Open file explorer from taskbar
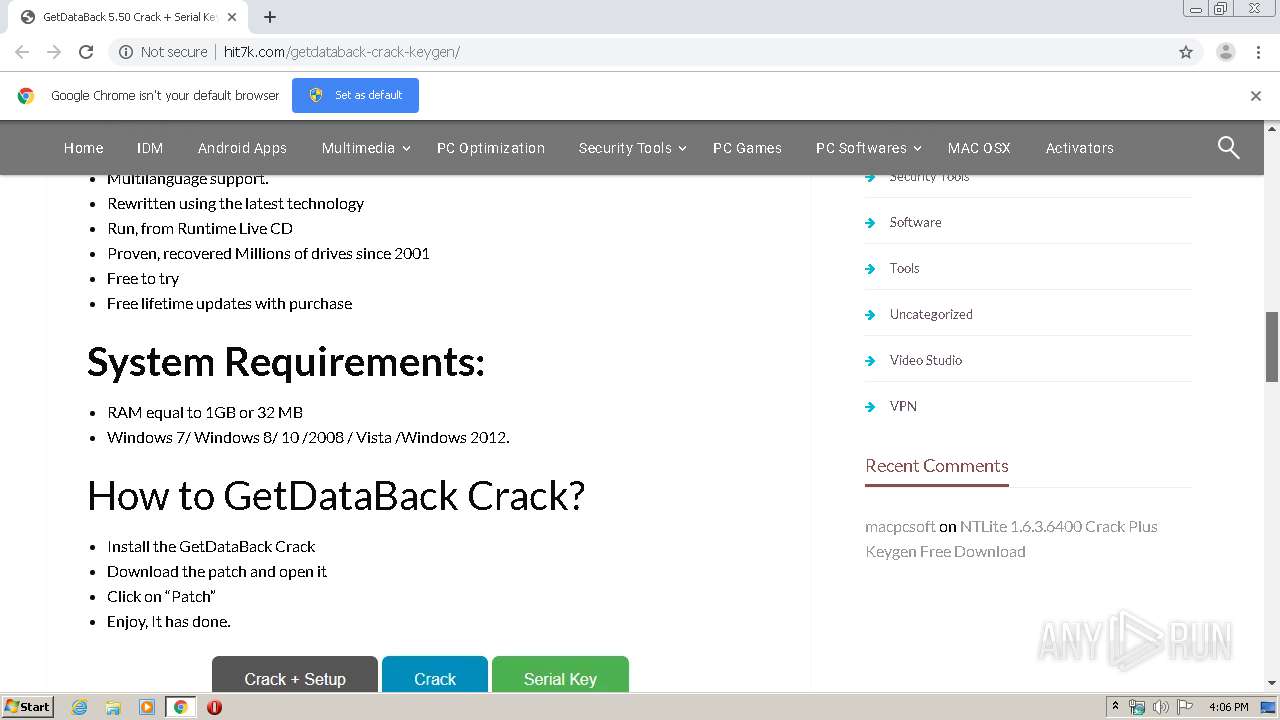The width and height of the screenshot is (1280, 720). (x=113, y=707)
